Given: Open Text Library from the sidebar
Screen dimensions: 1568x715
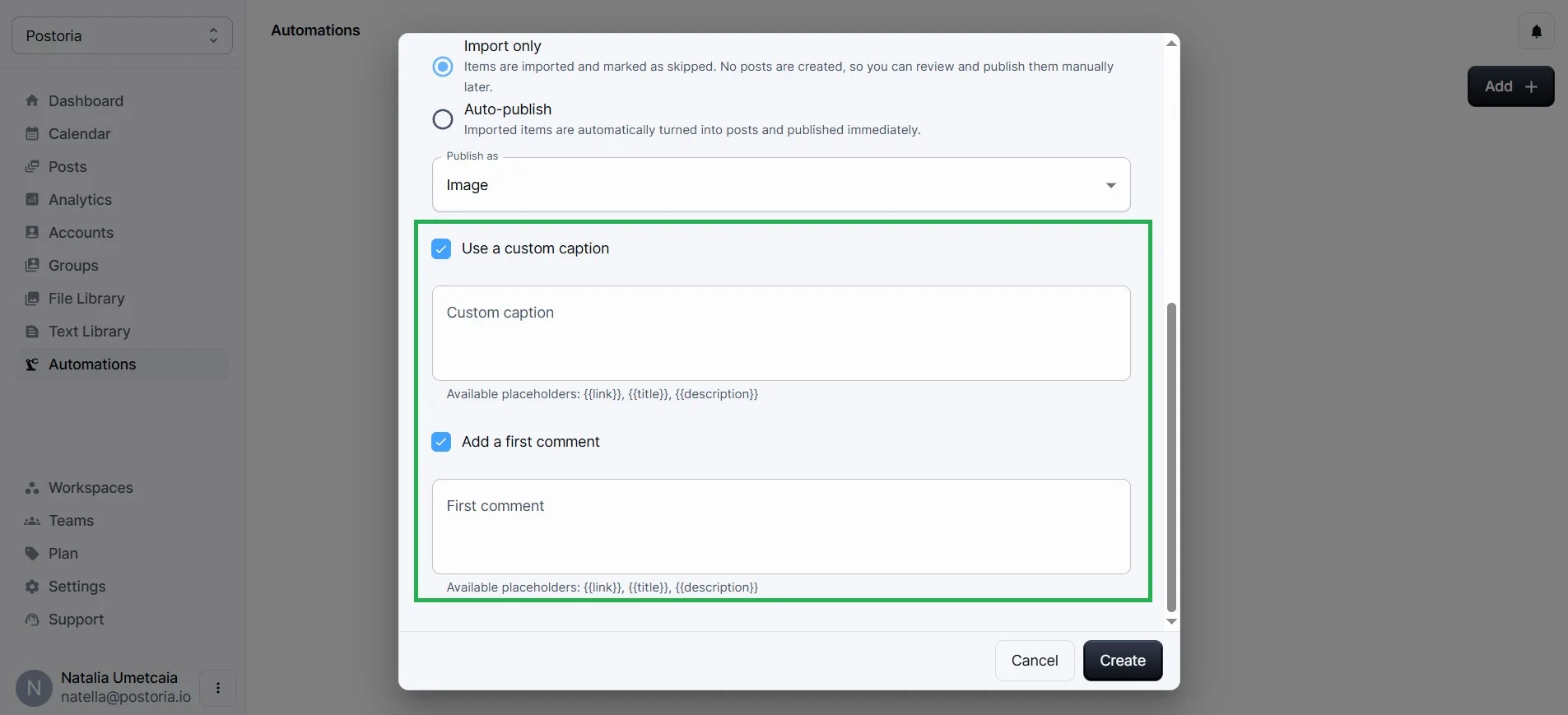Looking at the screenshot, I should [89, 332].
